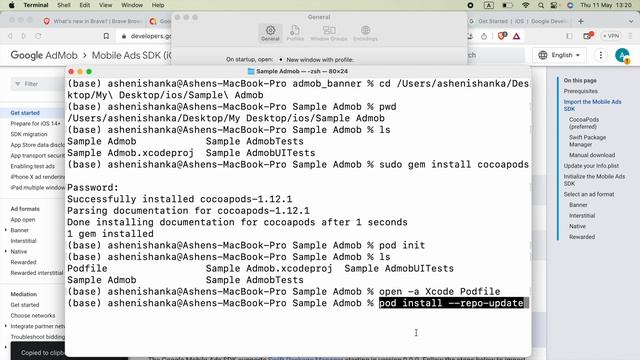Select 'New window with profile' radio button

pos(281,60)
